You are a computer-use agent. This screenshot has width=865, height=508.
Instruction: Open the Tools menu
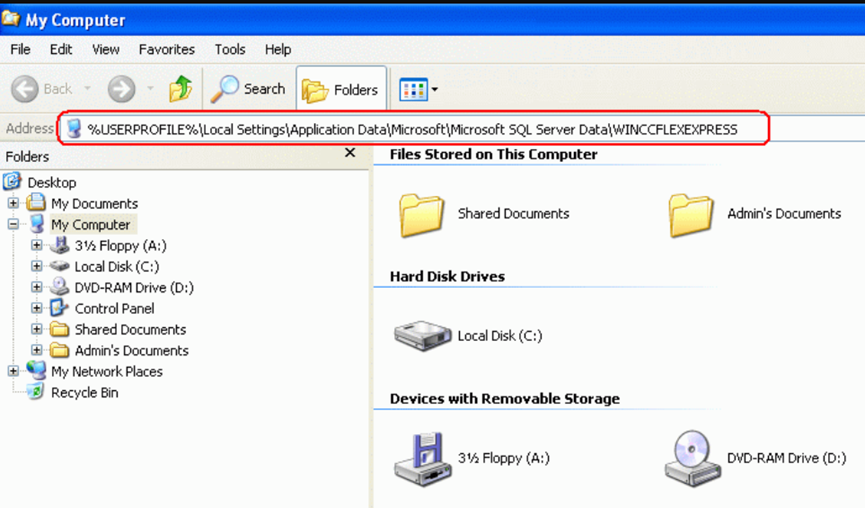(x=229, y=50)
